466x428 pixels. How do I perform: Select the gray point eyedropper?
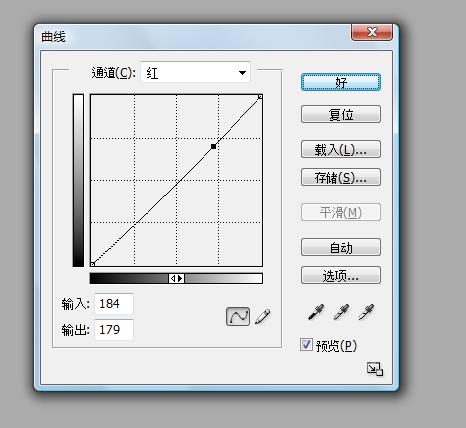pos(341,312)
